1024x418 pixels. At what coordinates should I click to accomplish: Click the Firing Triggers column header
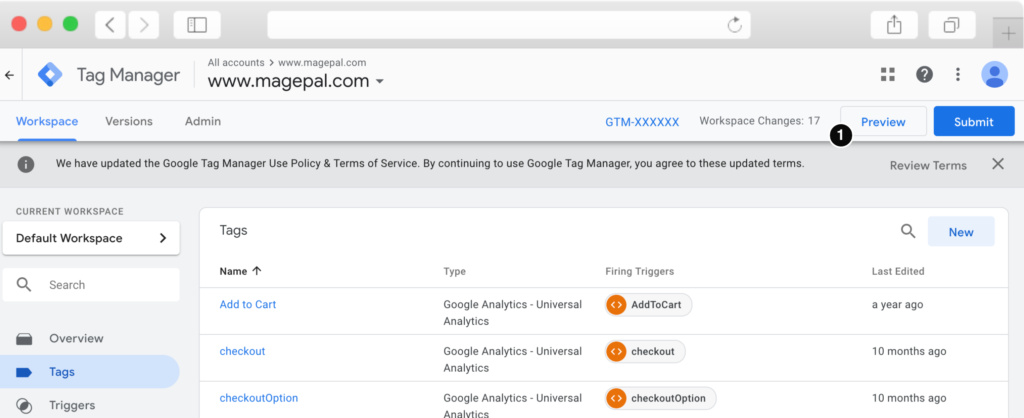(x=639, y=271)
